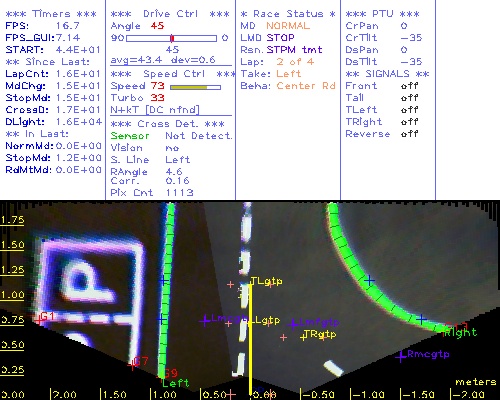Click the SIGNALS section header
This screenshot has width=500, height=400.
(387, 74)
